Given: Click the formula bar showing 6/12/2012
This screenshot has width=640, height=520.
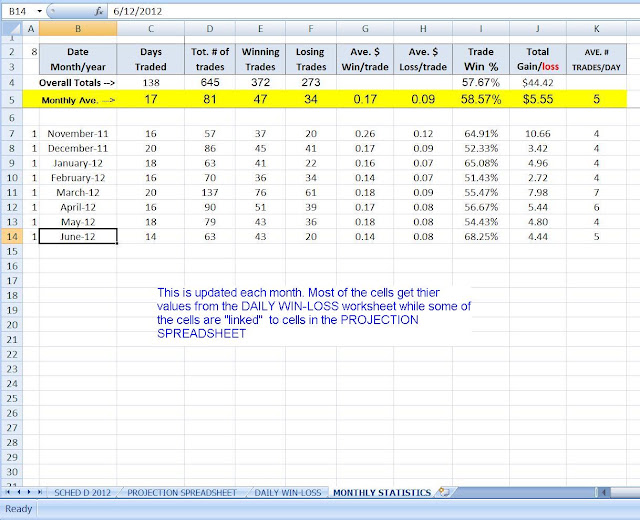Looking at the screenshot, I should coord(373,11).
